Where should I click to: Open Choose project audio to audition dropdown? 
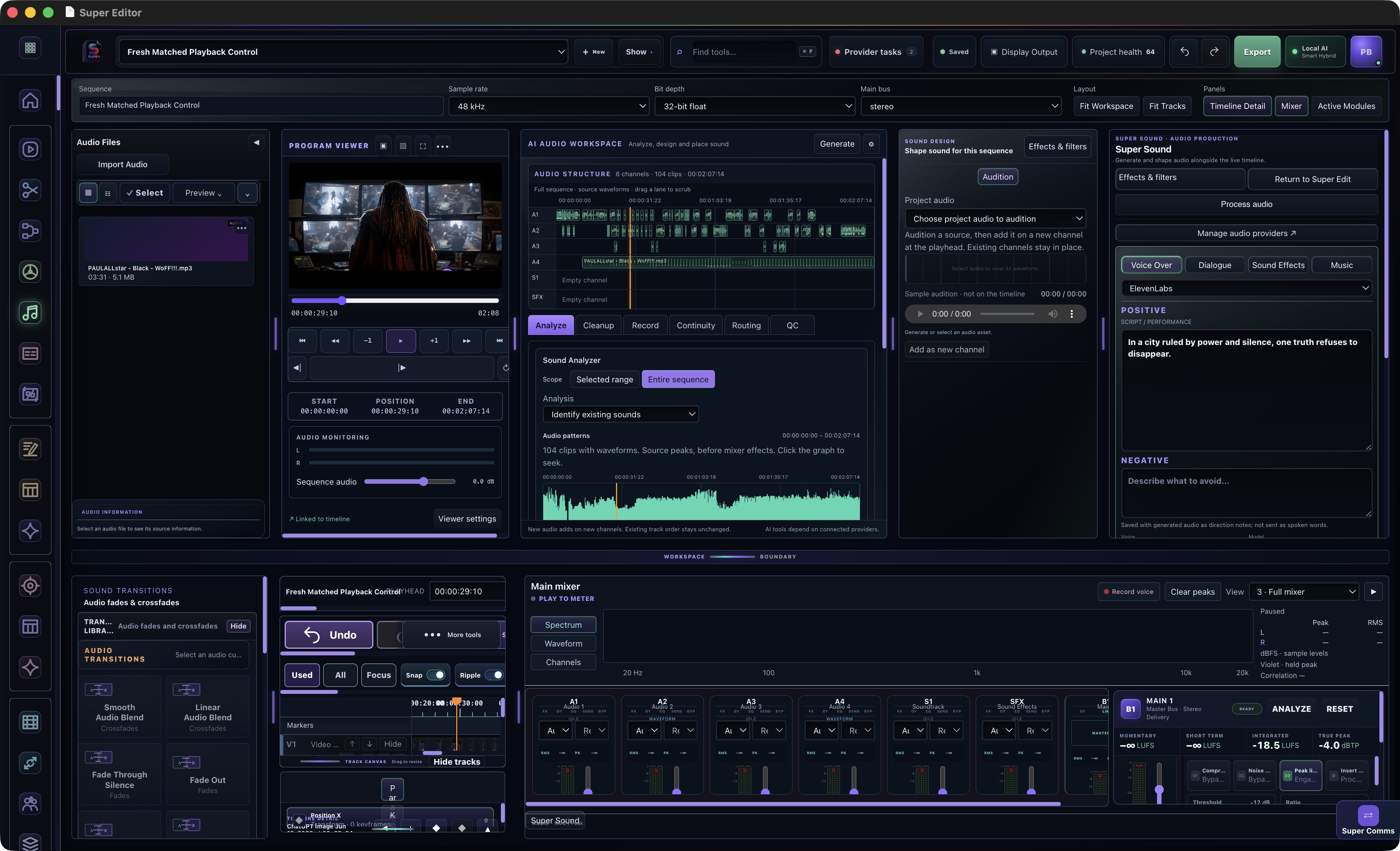click(x=995, y=219)
